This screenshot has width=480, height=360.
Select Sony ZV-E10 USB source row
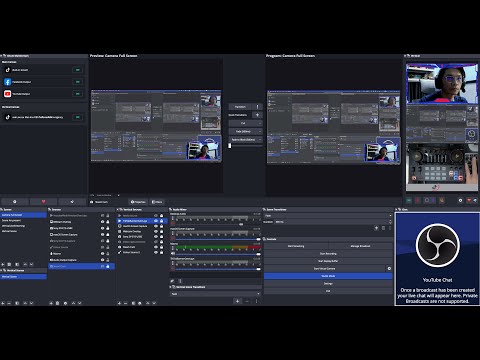pyautogui.click(x=82, y=228)
